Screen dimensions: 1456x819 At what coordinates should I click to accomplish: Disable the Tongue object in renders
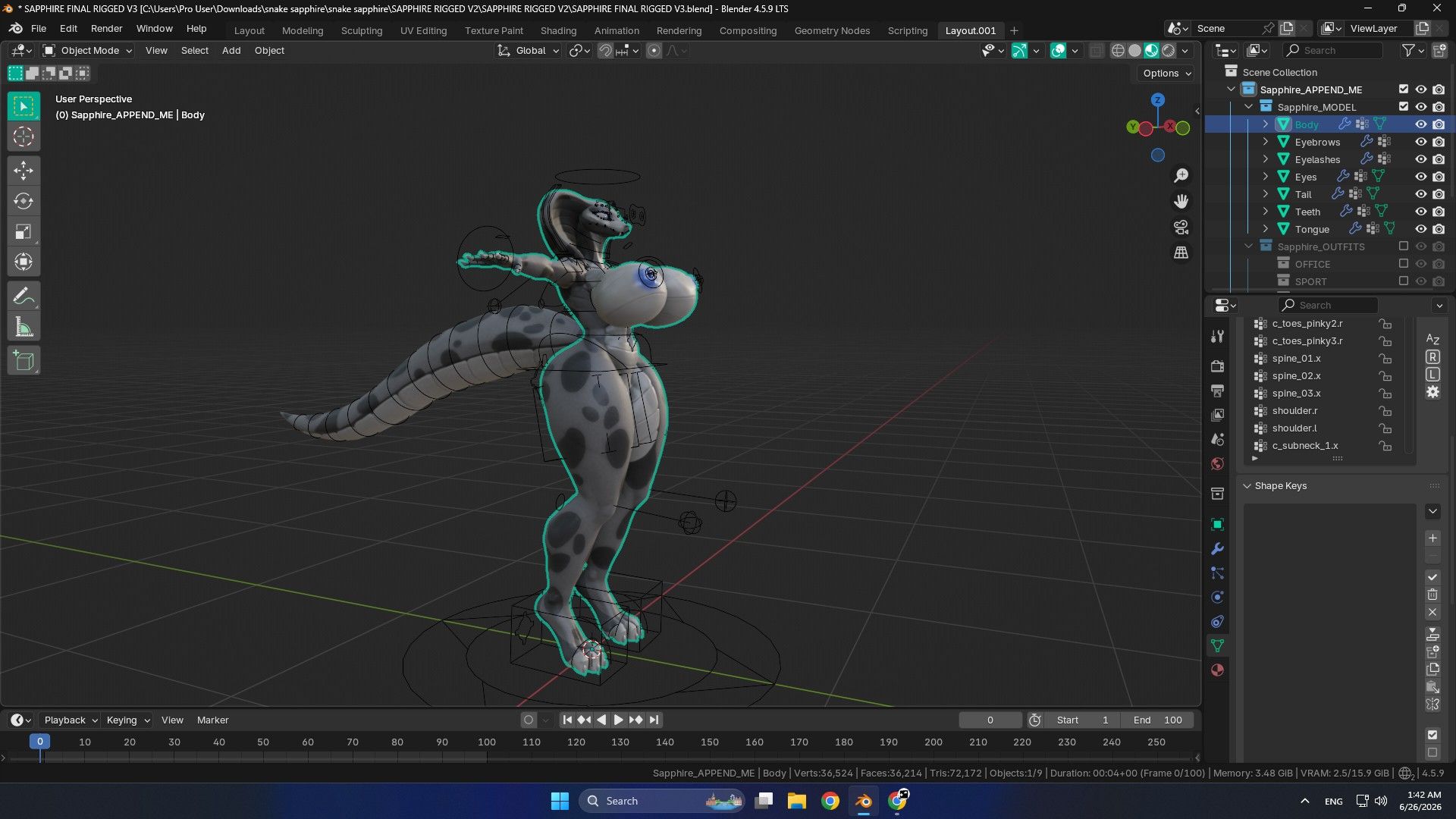pyautogui.click(x=1439, y=229)
